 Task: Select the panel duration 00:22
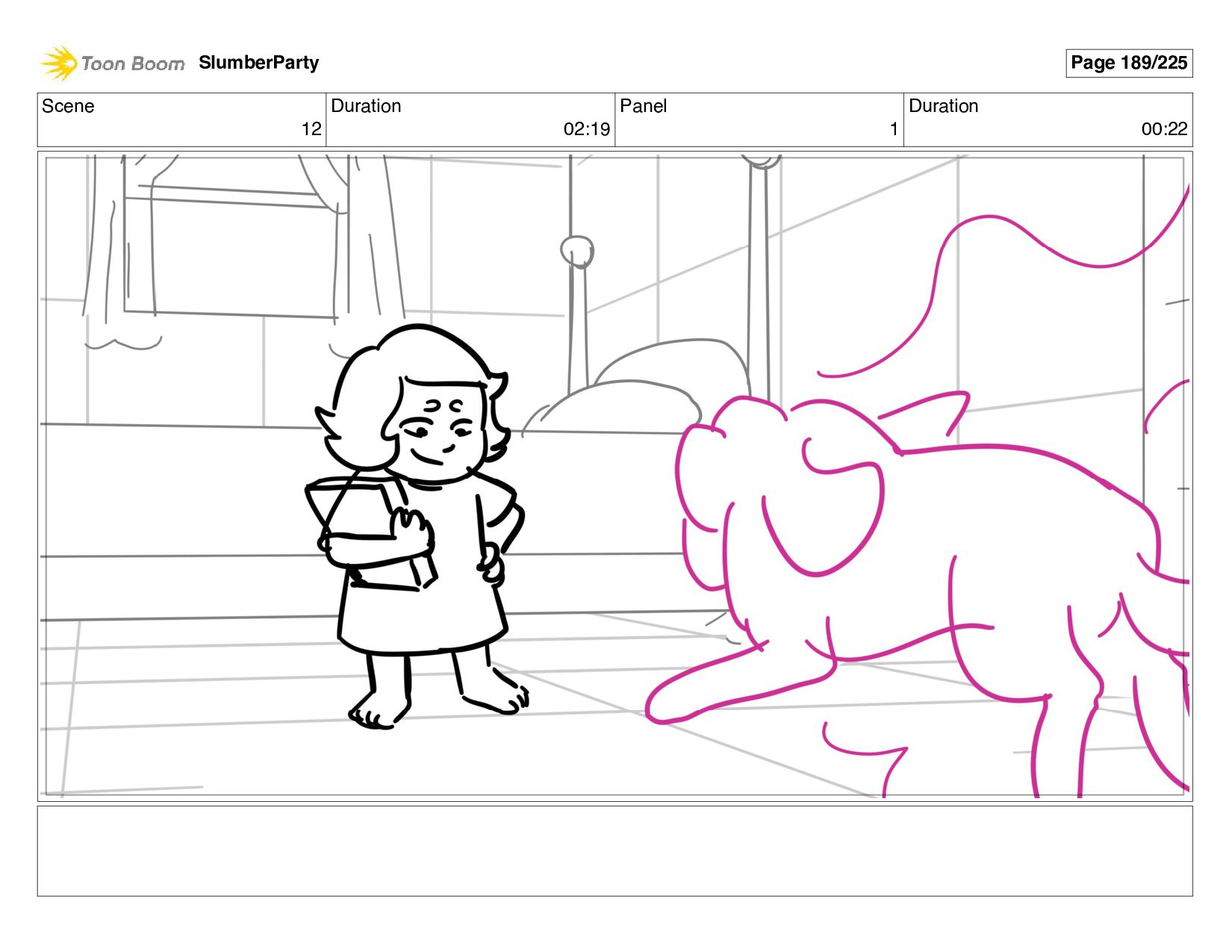click(1164, 129)
